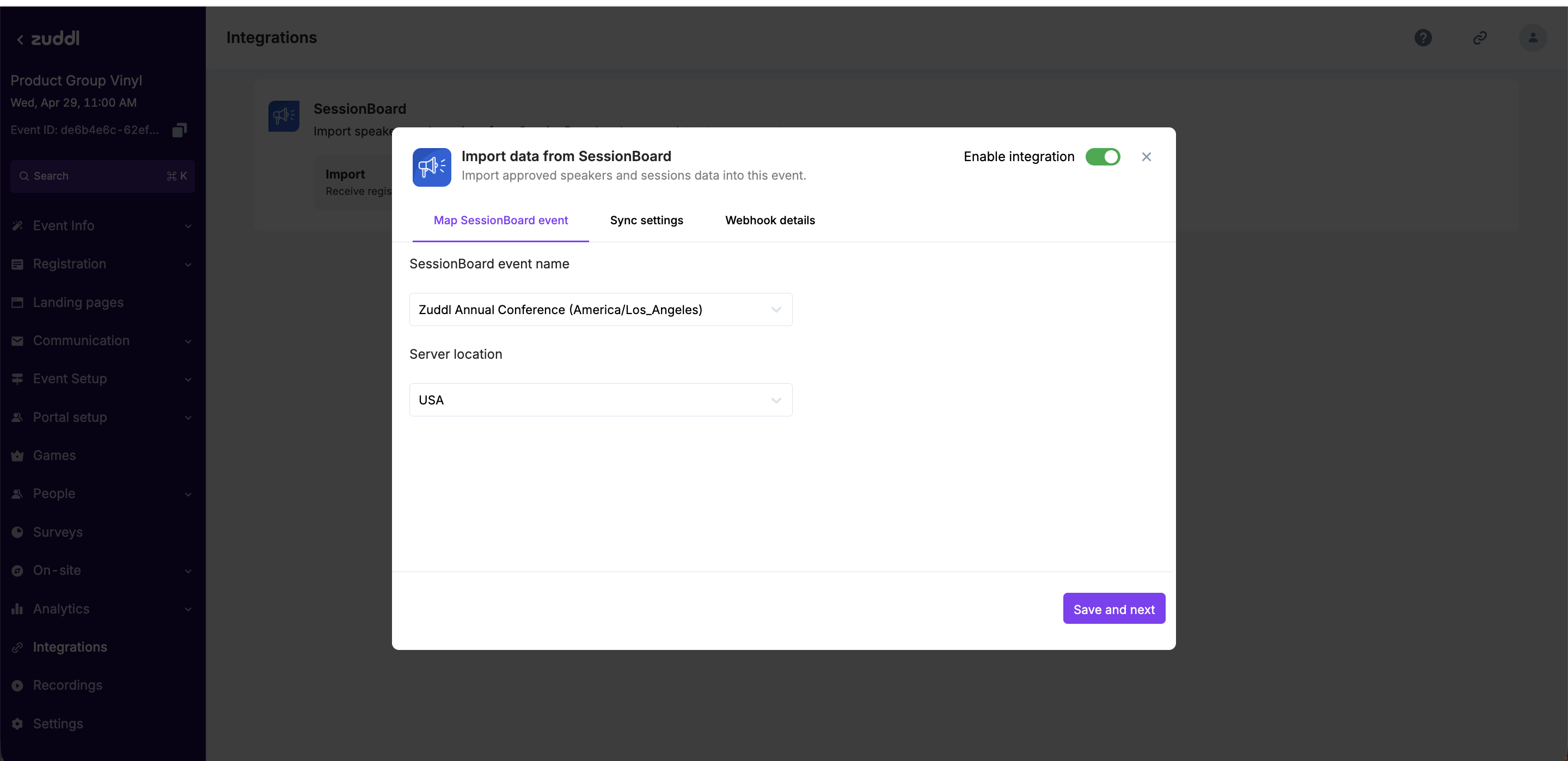Close the SessionBoard import dialog
The height and width of the screenshot is (761, 1568).
[x=1146, y=157]
